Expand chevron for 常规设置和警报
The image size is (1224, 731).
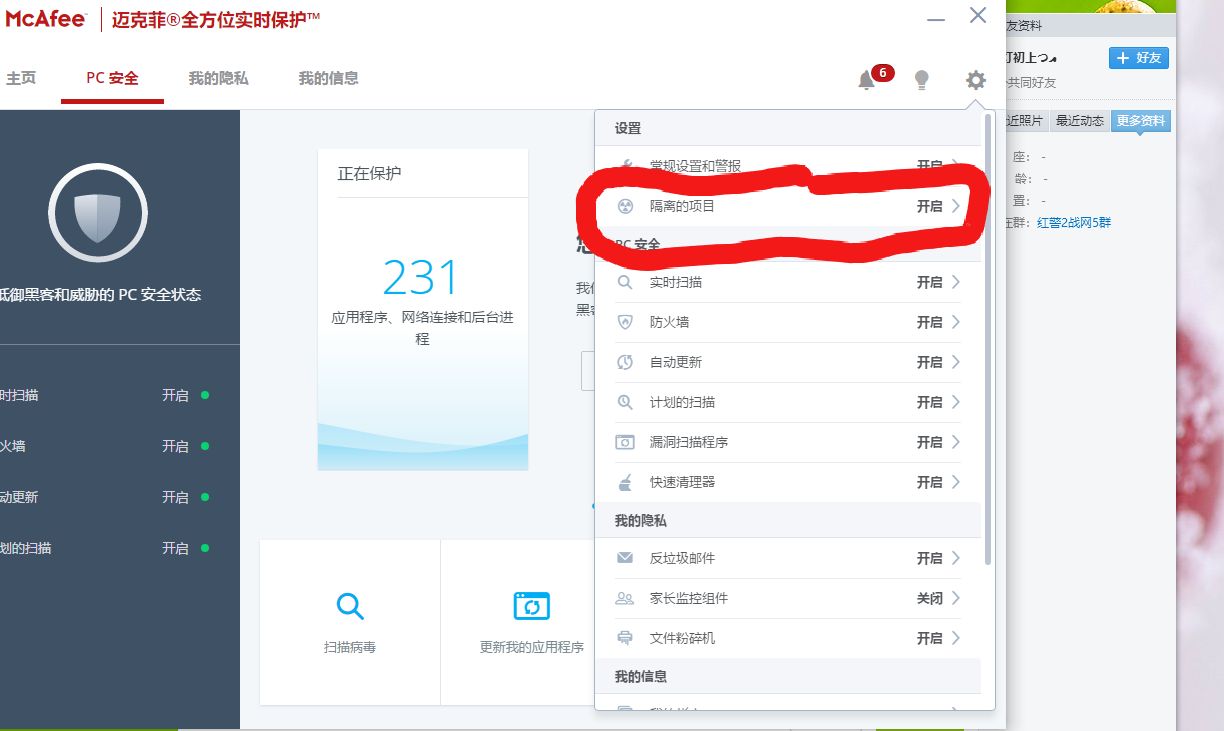(956, 166)
